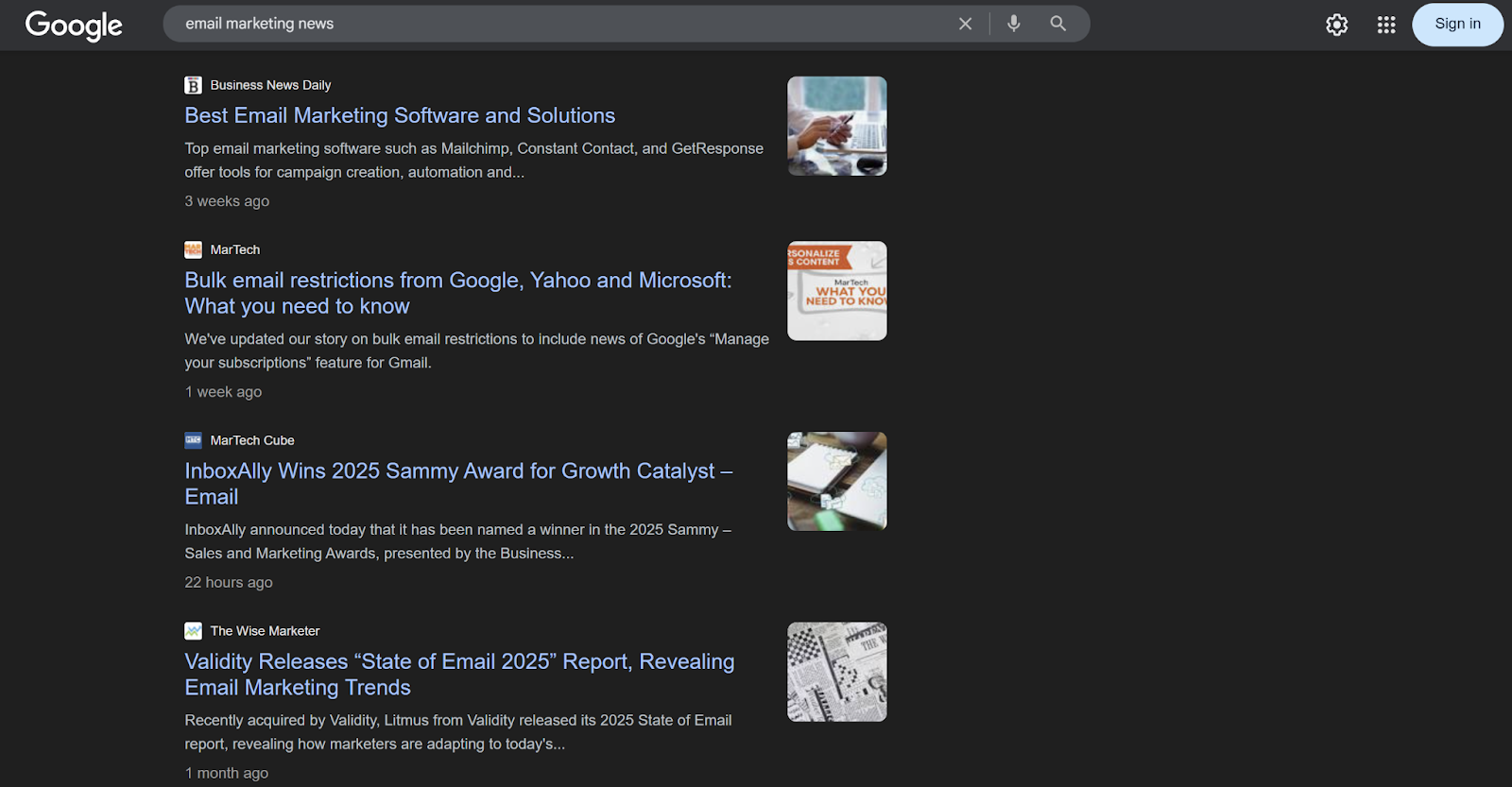Click The Wise Marketer source name
Image resolution: width=1512 pixels, height=787 pixels.
pyautogui.click(x=265, y=631)
